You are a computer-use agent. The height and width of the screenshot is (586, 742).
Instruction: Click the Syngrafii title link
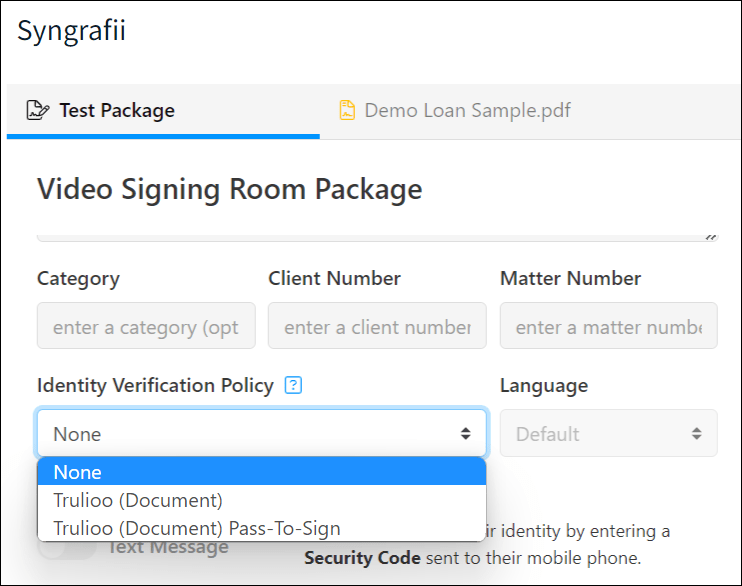tap(71, 30)
